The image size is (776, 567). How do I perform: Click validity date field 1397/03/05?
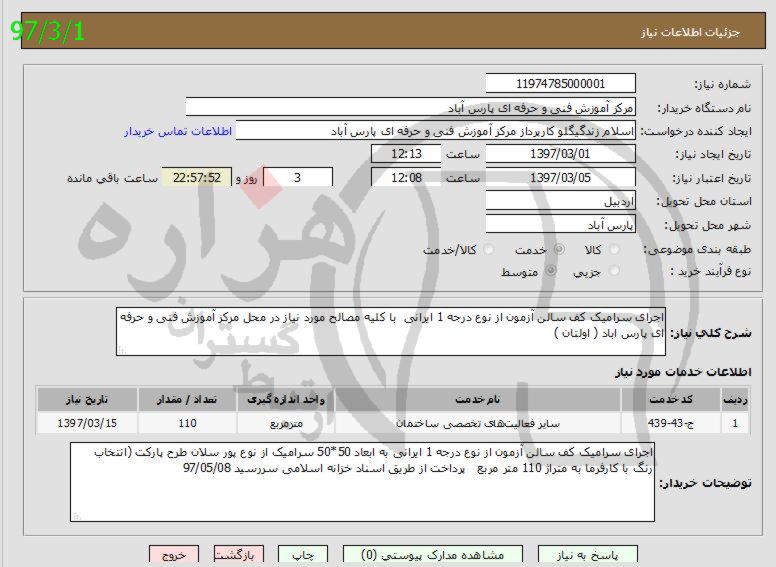560,178
